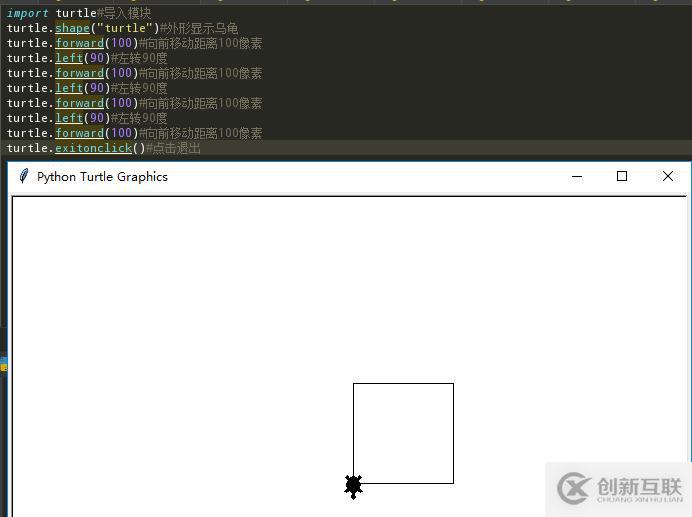This screenshot has width=692, height=517.
Task: Click the 'Python Turtle Graphics' title text
Action: tap(102, 177)
